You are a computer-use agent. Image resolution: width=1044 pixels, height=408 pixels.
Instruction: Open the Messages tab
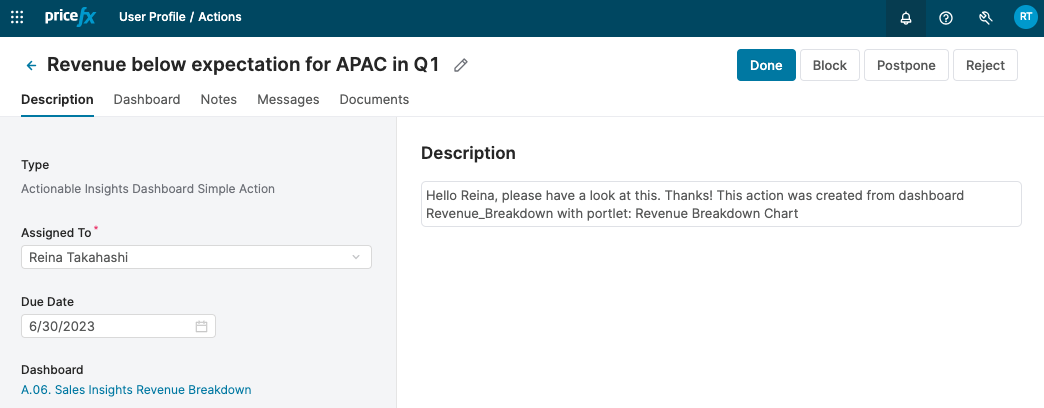(x=288, y=100)
